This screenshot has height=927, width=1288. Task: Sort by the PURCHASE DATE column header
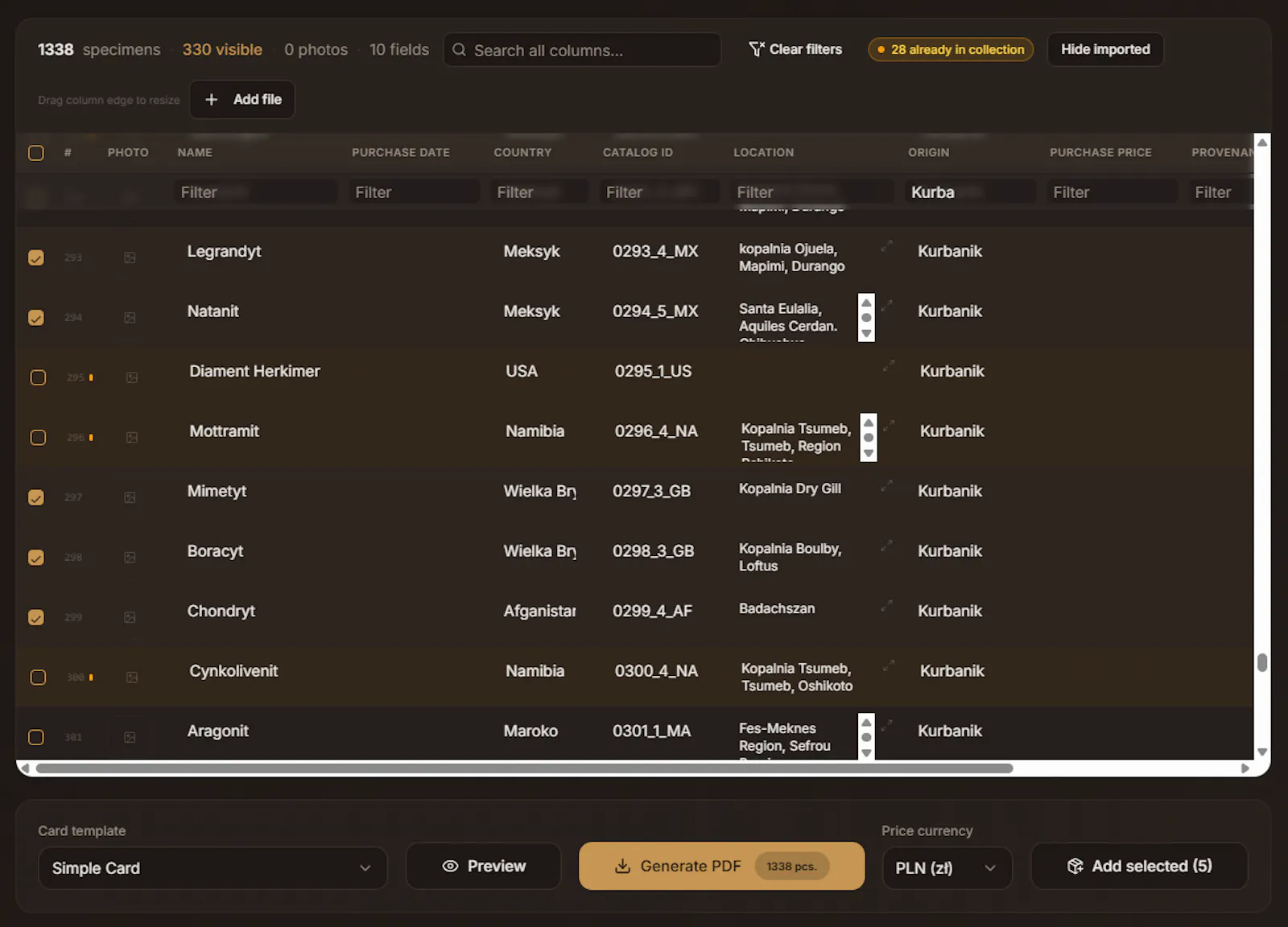click(401, 152)
